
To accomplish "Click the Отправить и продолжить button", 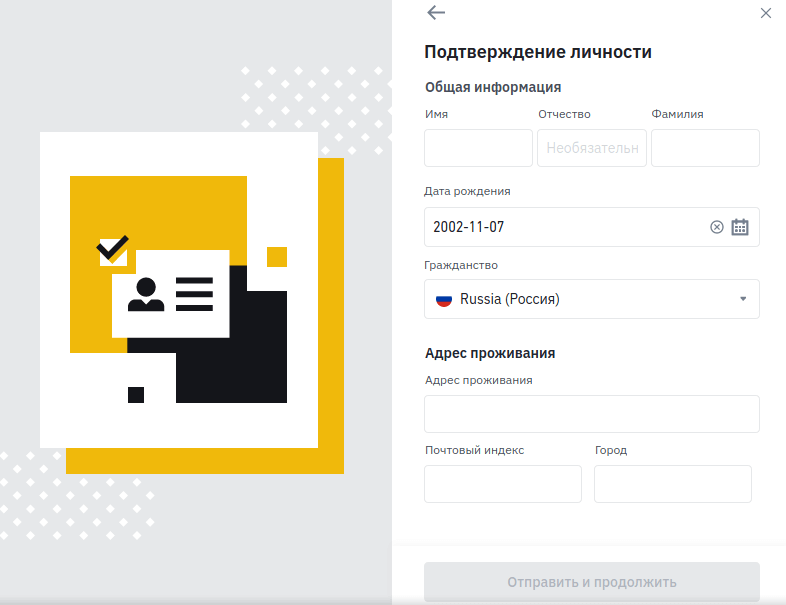I will point(592,581).
